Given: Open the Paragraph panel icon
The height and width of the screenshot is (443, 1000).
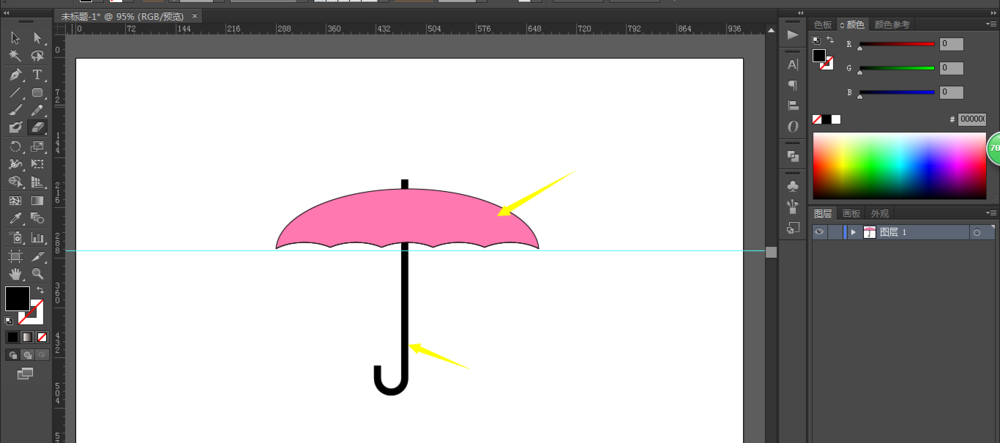Looking at the screenshot, I should (793, 85).
